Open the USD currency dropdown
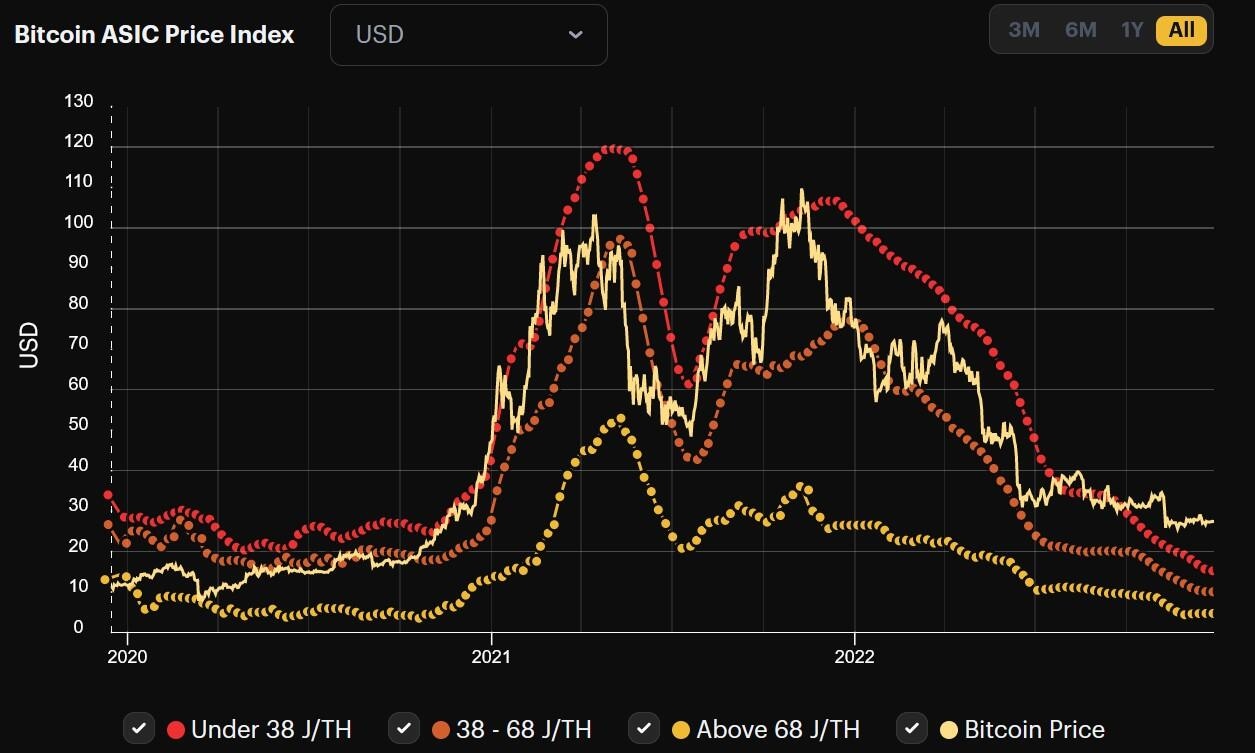 pos(468,34)
